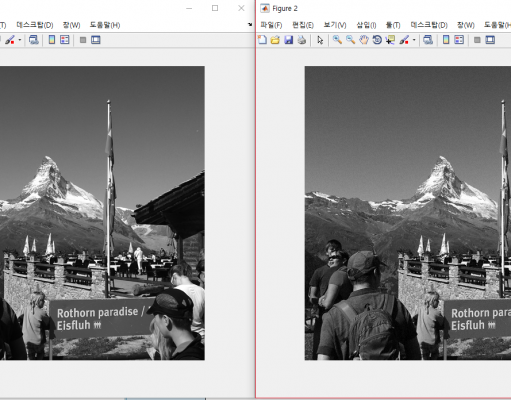Expand Brush color dropdown arrow in Figure 2
Screen dimensions: 511x400
click(x=414, y=40)
